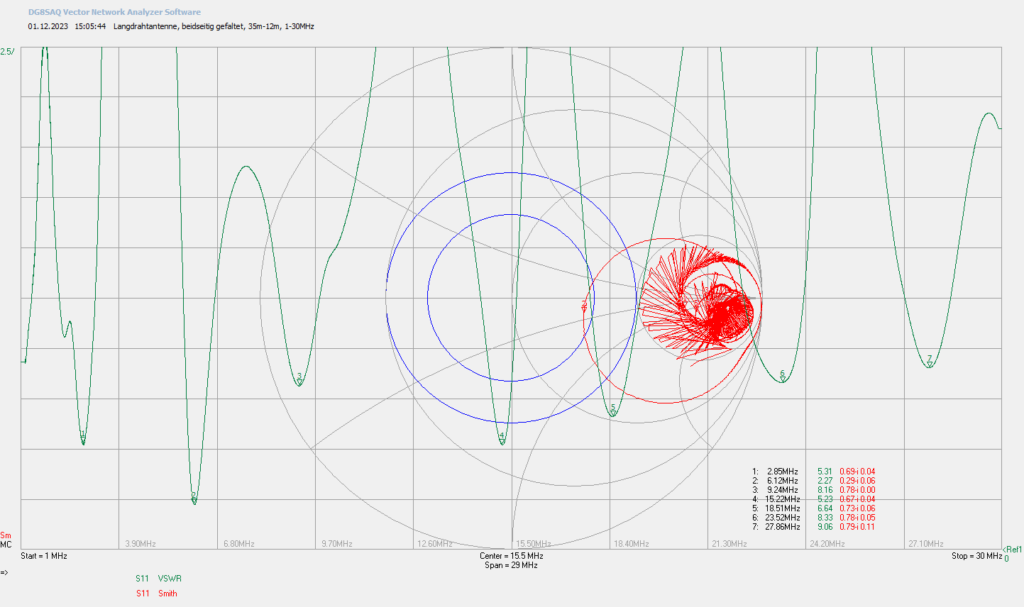Select marker 3 on the green VSWR trace
Image resolution: width=1024 pixels, height=607 pixels.
299,378
